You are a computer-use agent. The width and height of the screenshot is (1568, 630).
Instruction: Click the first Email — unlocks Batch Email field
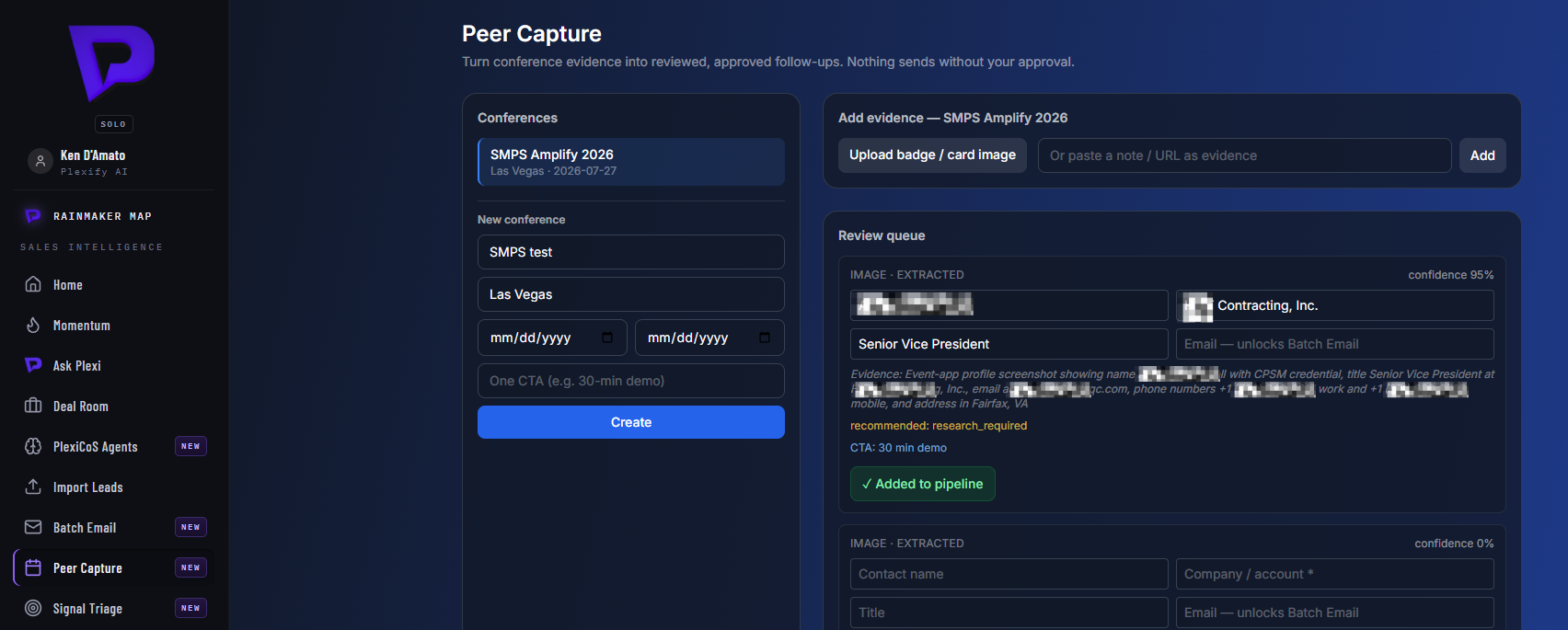[x=1335, y=344]
